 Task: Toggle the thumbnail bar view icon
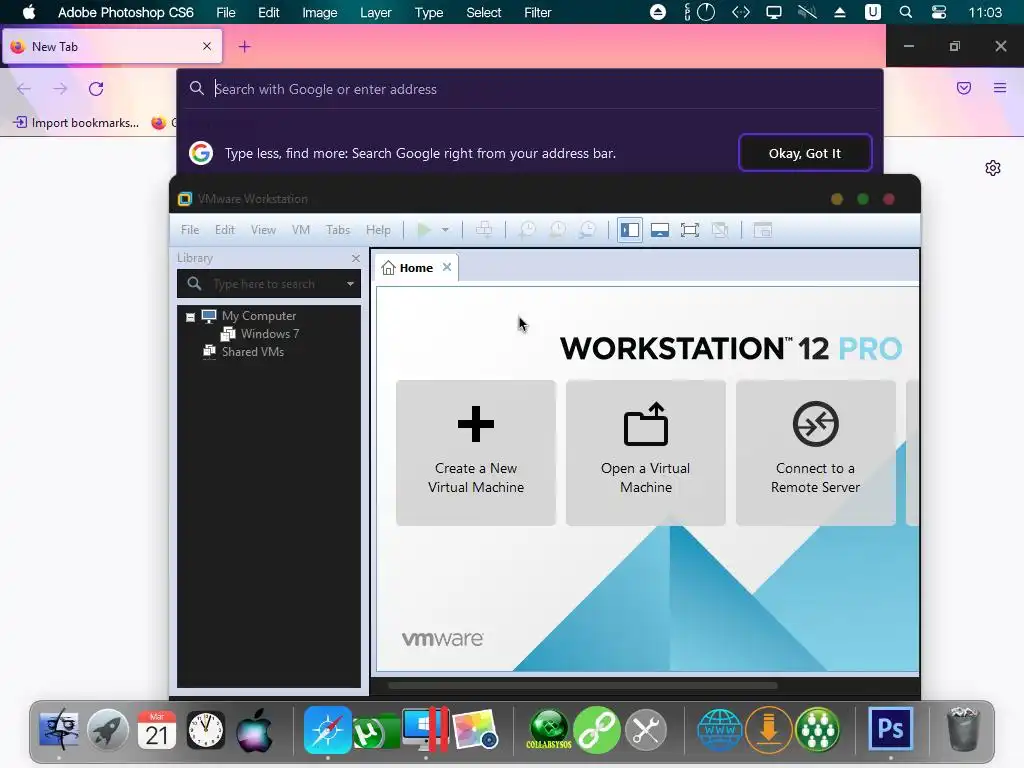660,230
